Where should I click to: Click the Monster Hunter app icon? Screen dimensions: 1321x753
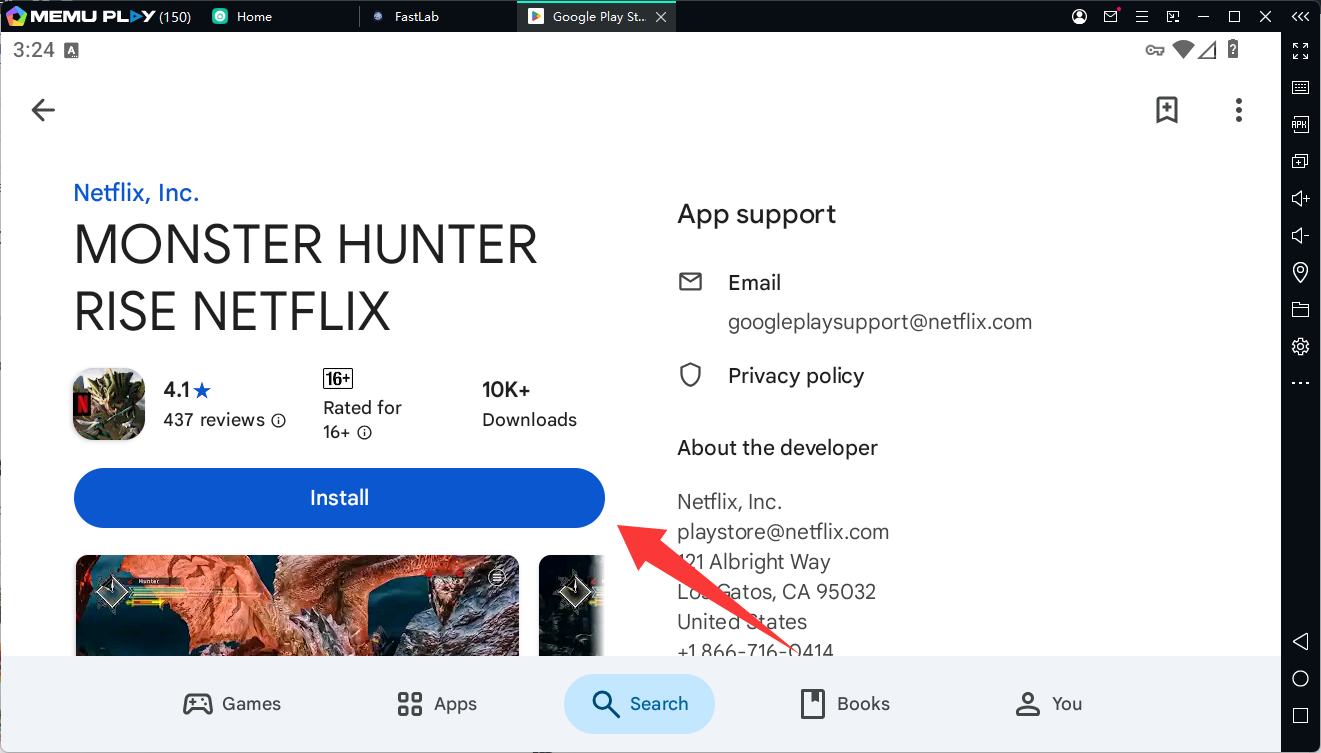(x=109, y=404)
